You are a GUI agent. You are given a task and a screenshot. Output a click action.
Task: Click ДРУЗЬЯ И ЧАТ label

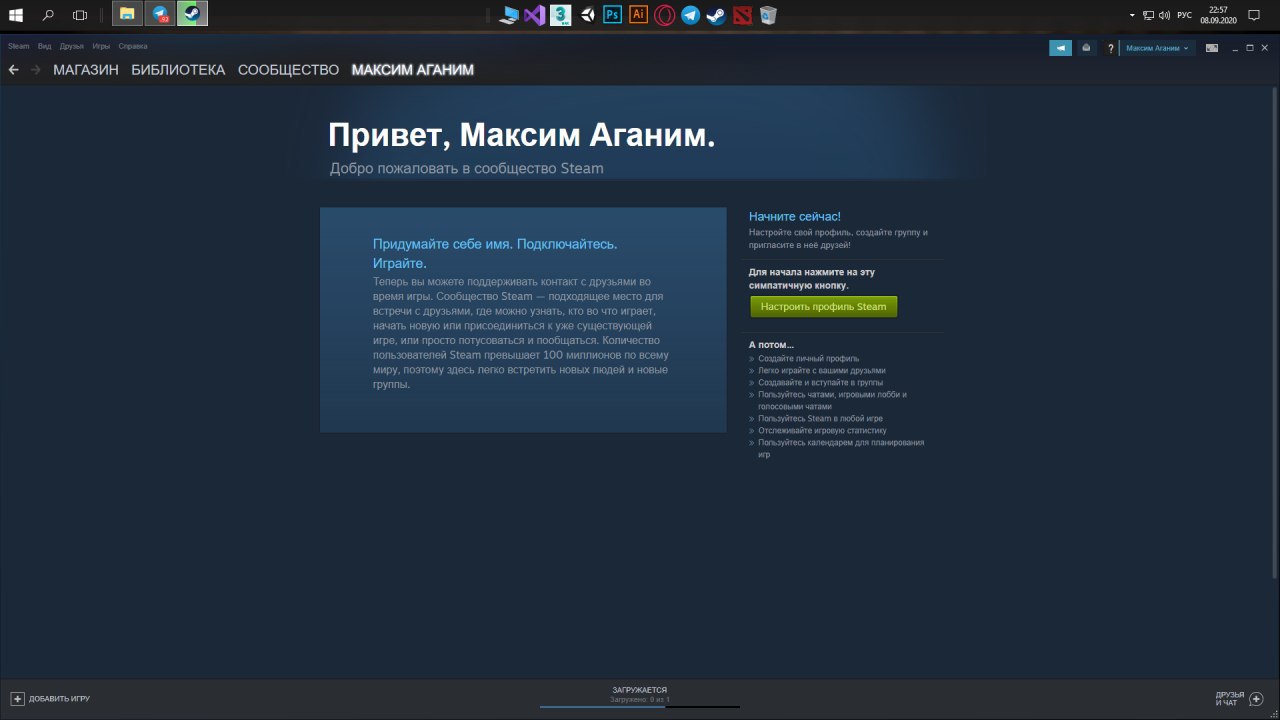click(x=1230, y=698)
